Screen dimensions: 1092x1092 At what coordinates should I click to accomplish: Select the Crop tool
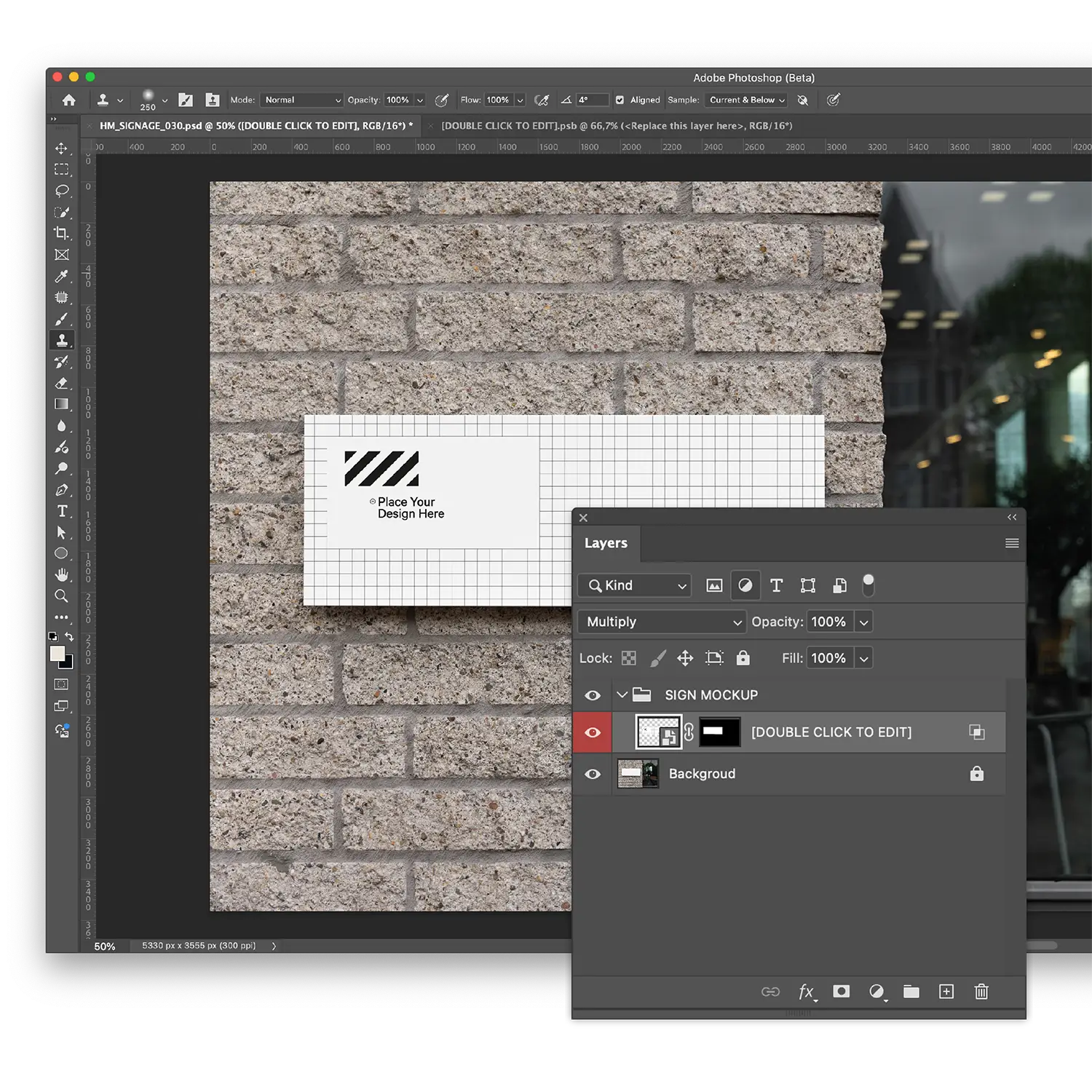(x=62, y=233)
